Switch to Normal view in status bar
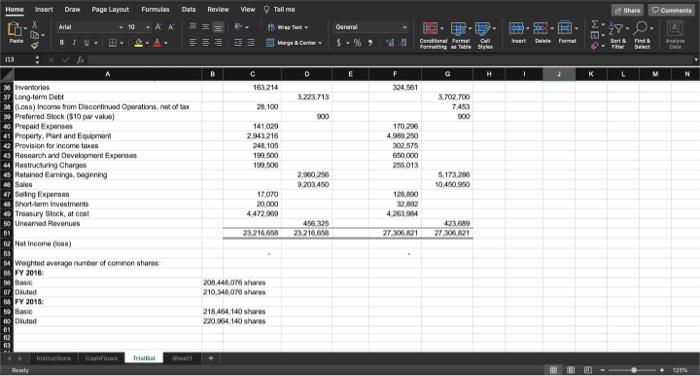Screen dimensions: 700x376 [x=553, y=370]
